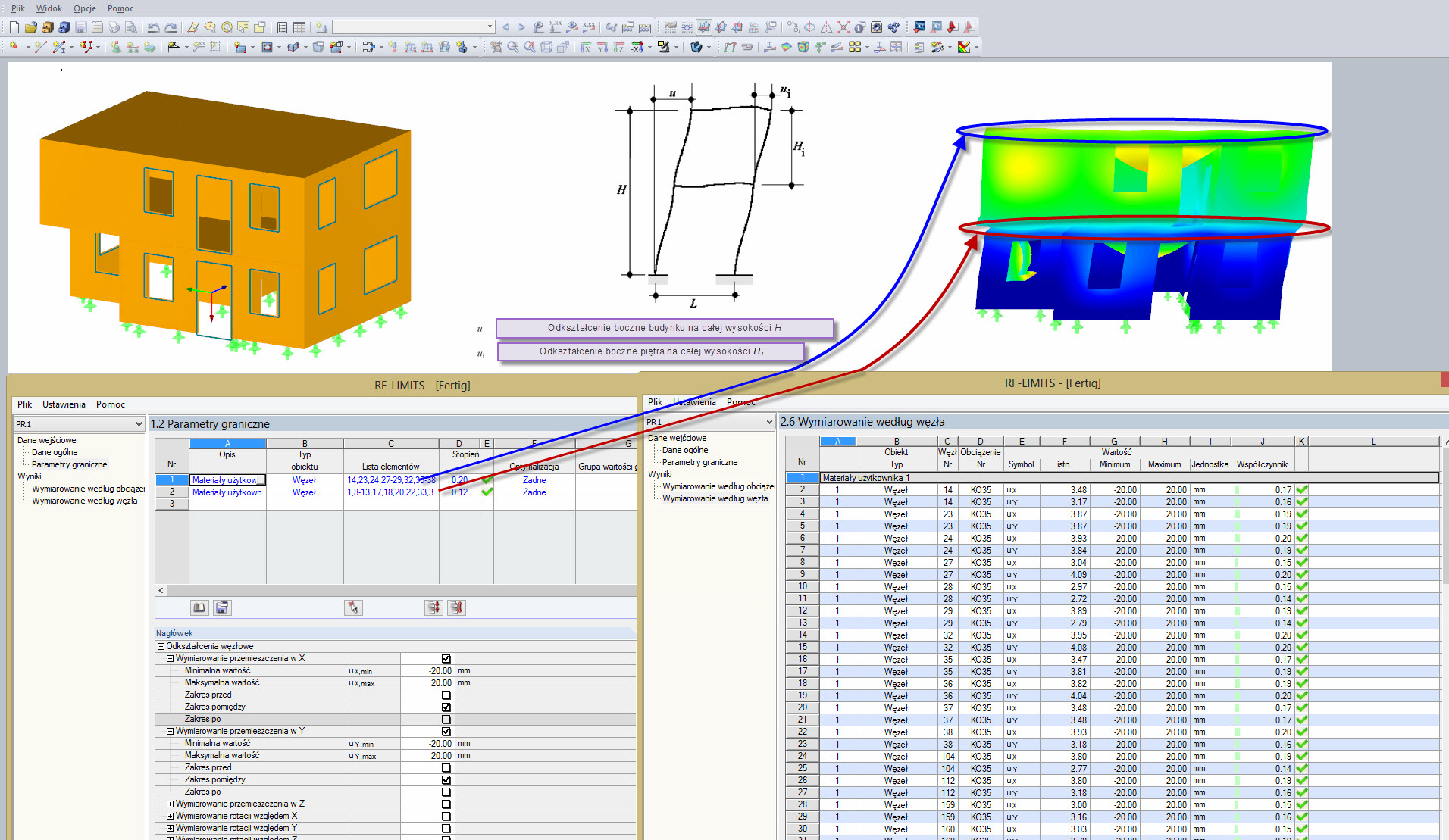1449x840 pixels.
Task: Click the save floppy icon below the limits table
Action: pyautogui.click(x=222, y=607)
